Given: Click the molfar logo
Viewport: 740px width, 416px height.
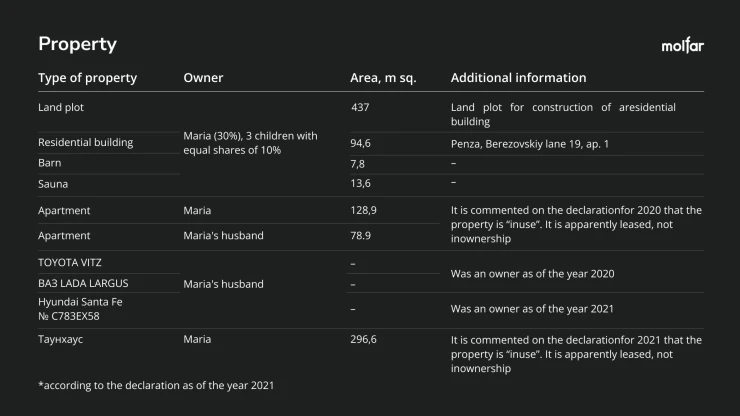Looking at the screenshot, I should (682, 45).
